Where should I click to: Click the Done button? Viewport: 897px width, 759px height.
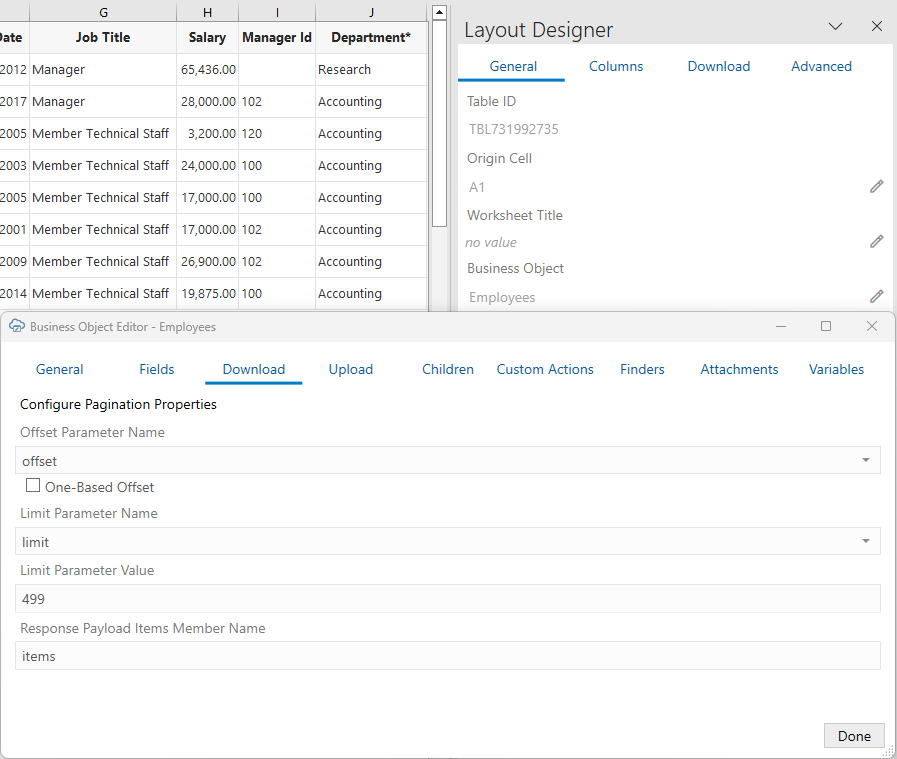[x=854, y=735]
